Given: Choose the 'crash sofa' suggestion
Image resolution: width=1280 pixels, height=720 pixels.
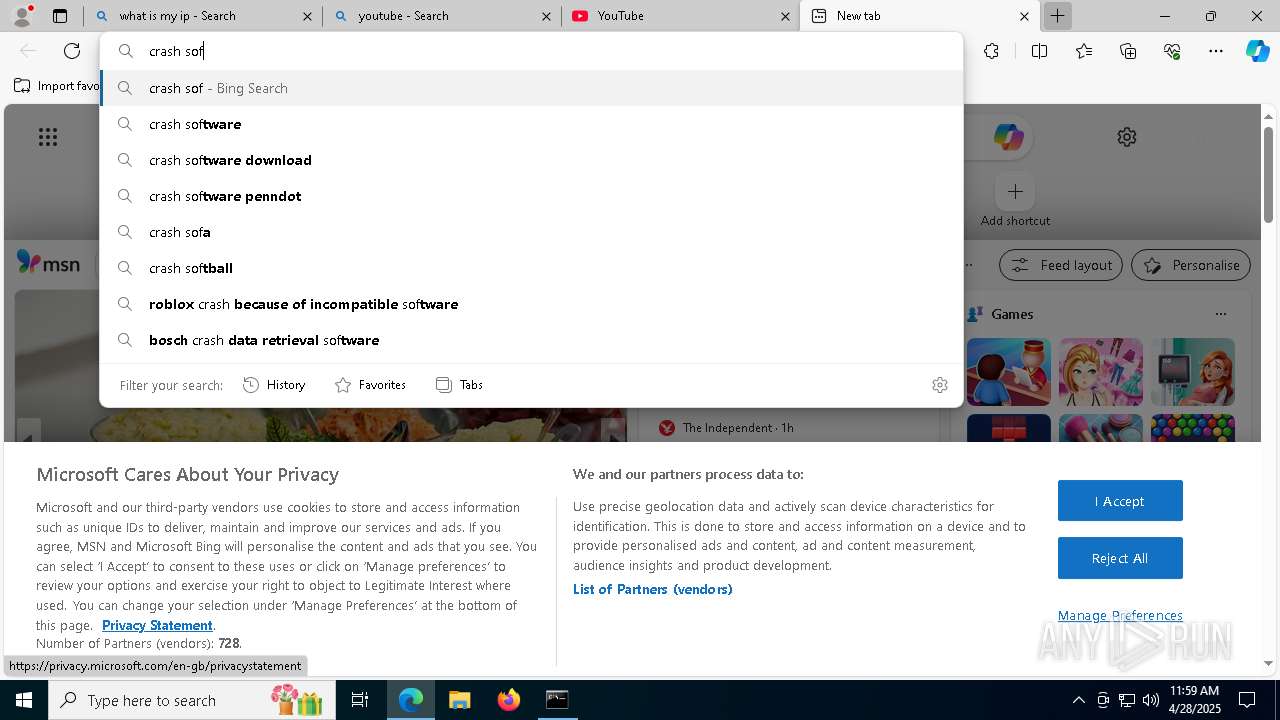Looking at the screenshot, I should 532,232.
